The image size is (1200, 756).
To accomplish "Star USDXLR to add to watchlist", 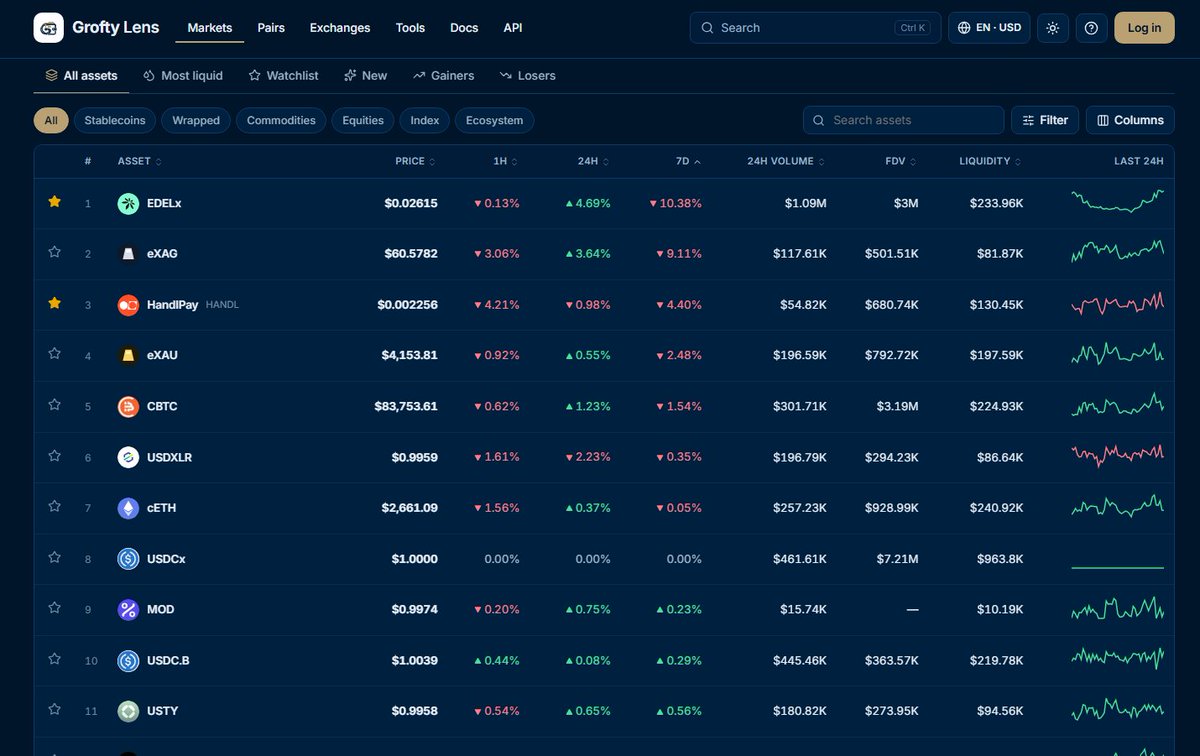I will [55, 456].
